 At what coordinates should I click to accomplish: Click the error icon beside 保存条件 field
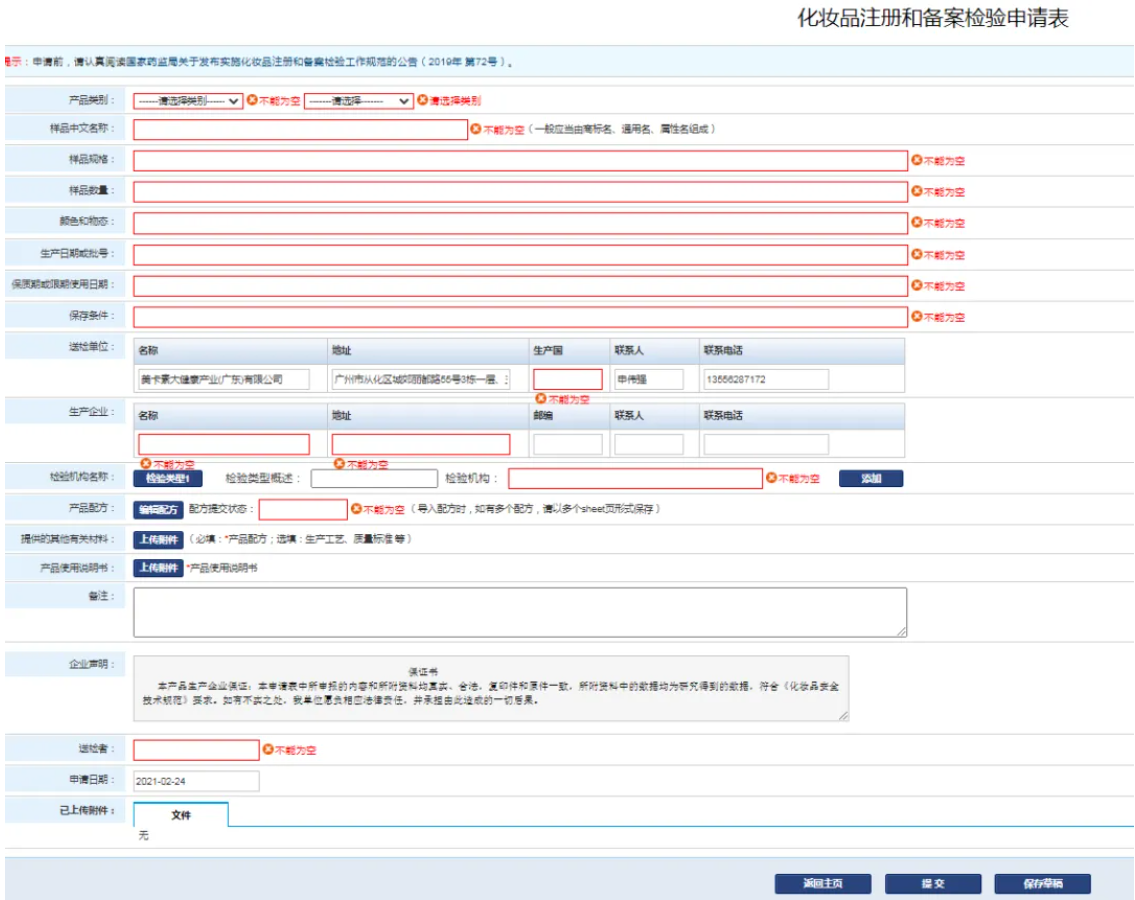[x=916, y=316]
